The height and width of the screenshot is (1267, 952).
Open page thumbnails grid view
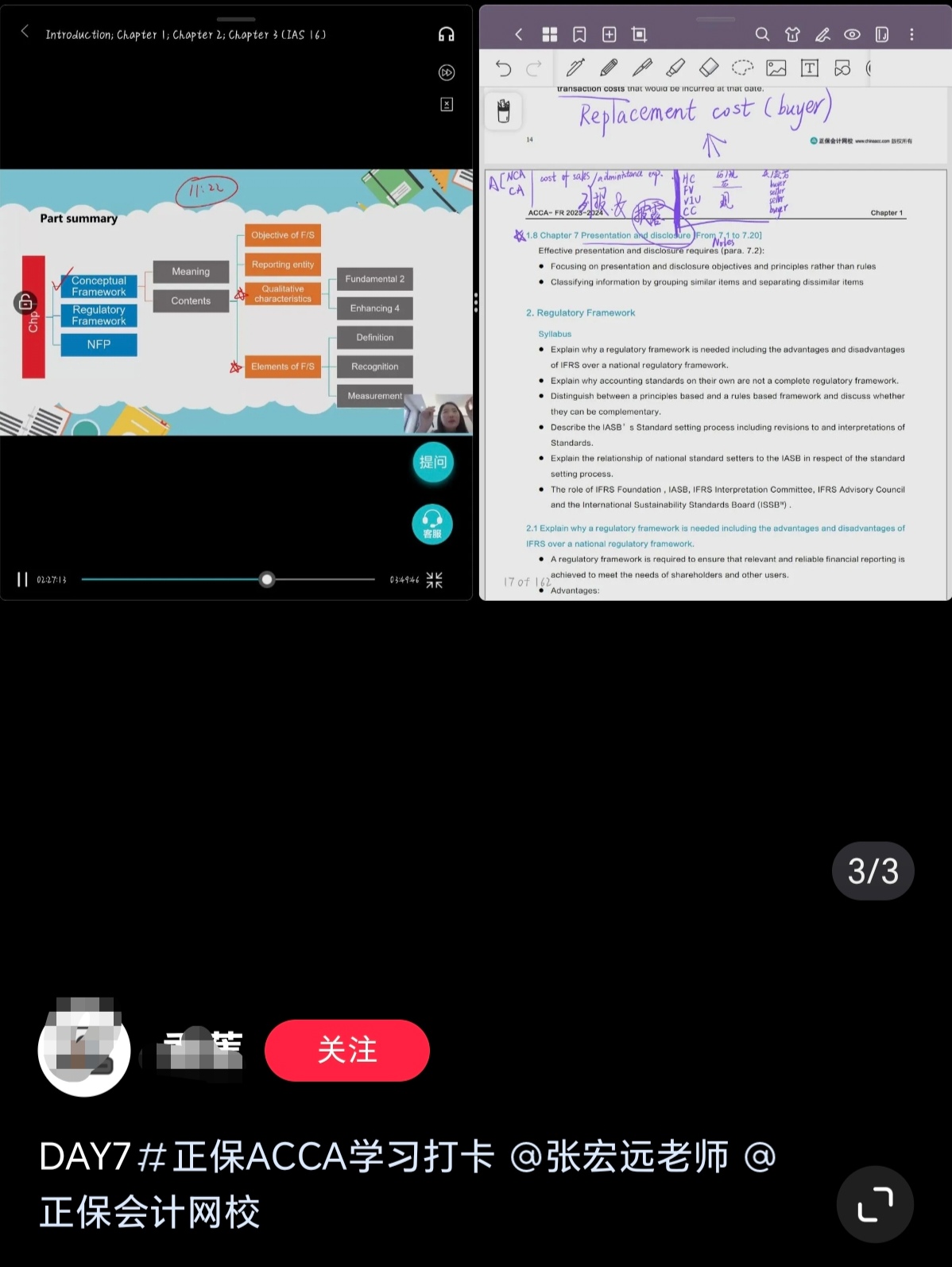click(x=549, y=34)
